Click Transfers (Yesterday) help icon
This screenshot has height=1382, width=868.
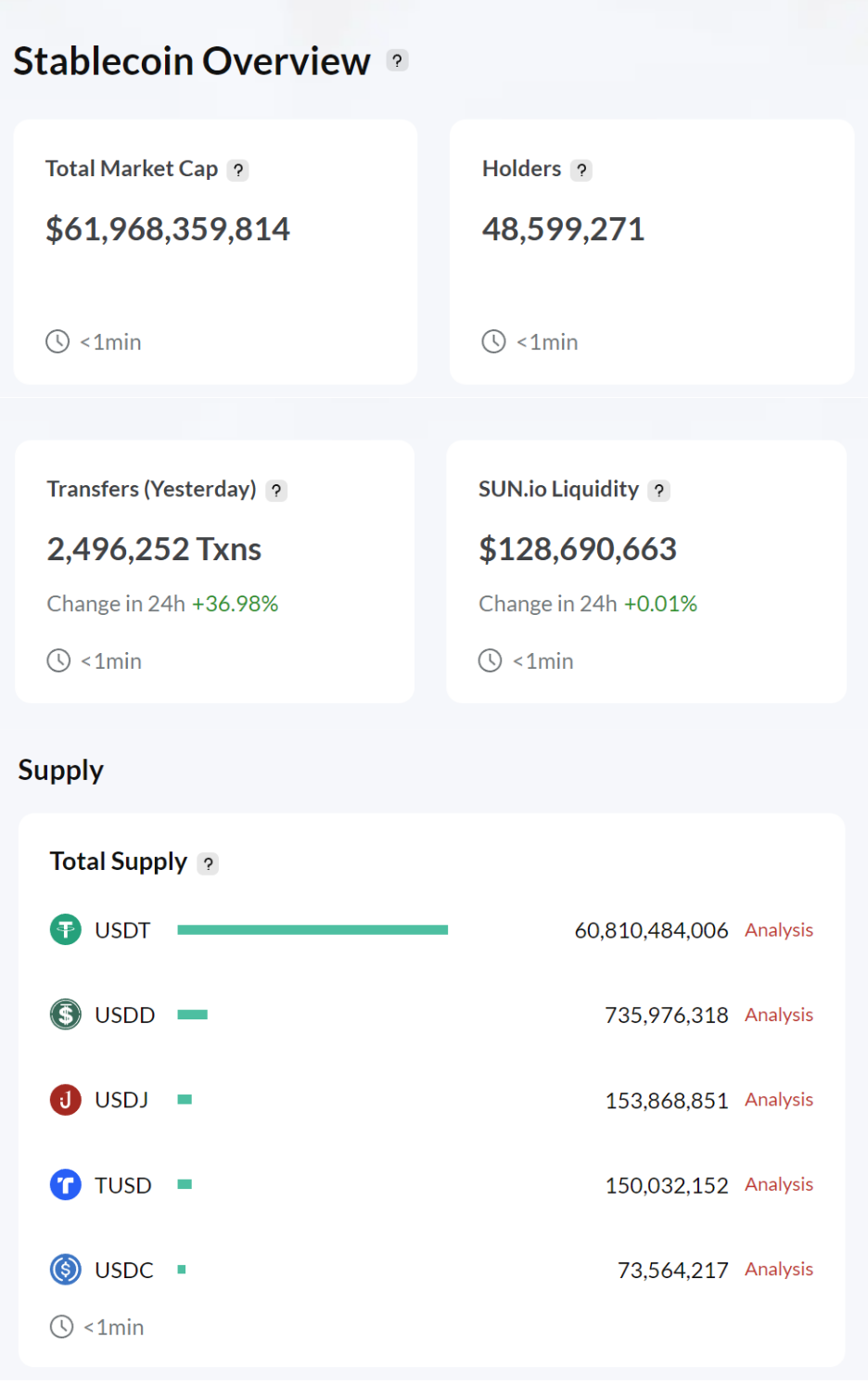276,491
